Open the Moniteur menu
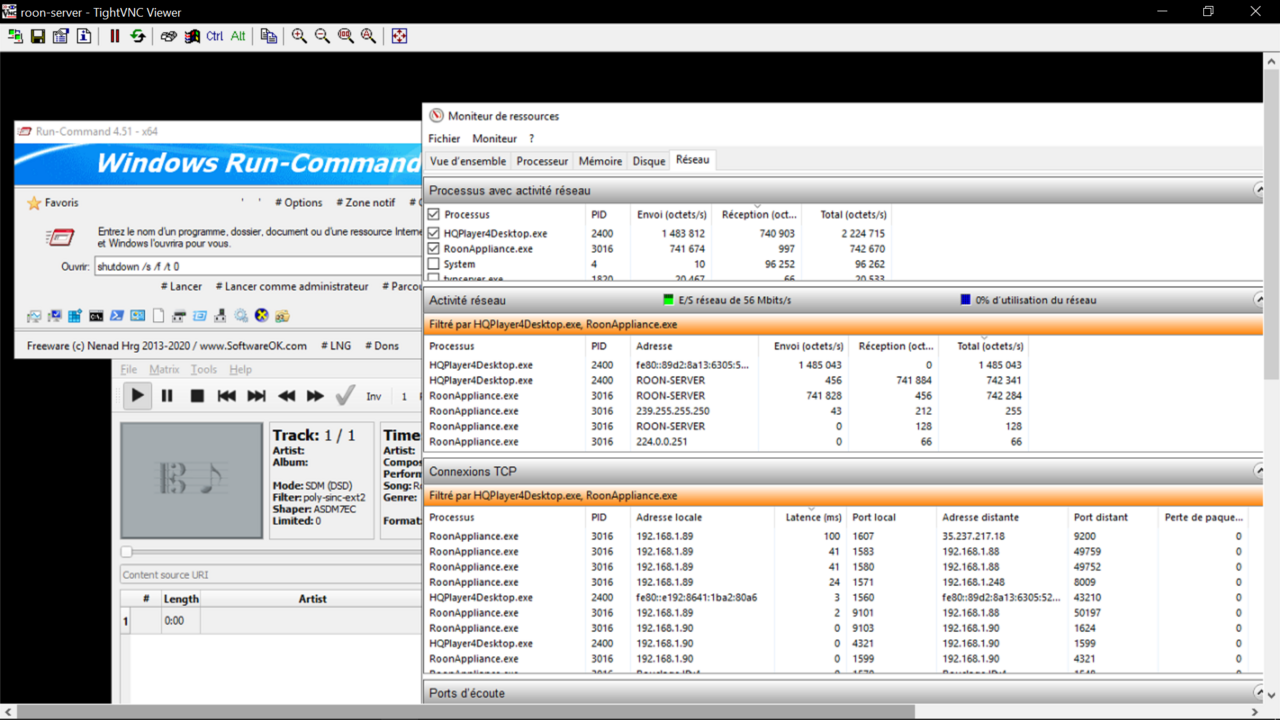The width and height of the screenshot is (1280, 720). click(495, 139)
